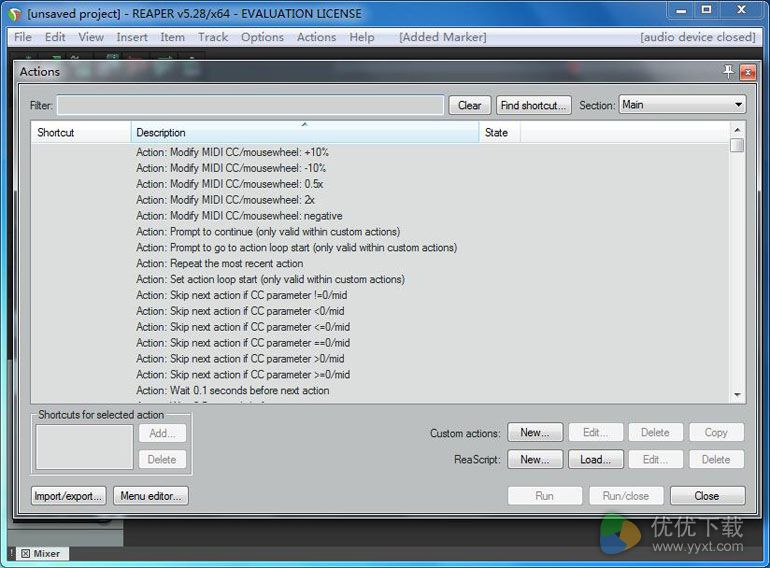Open the File menu
Screen dimensions: 770x568
point(23,37)
